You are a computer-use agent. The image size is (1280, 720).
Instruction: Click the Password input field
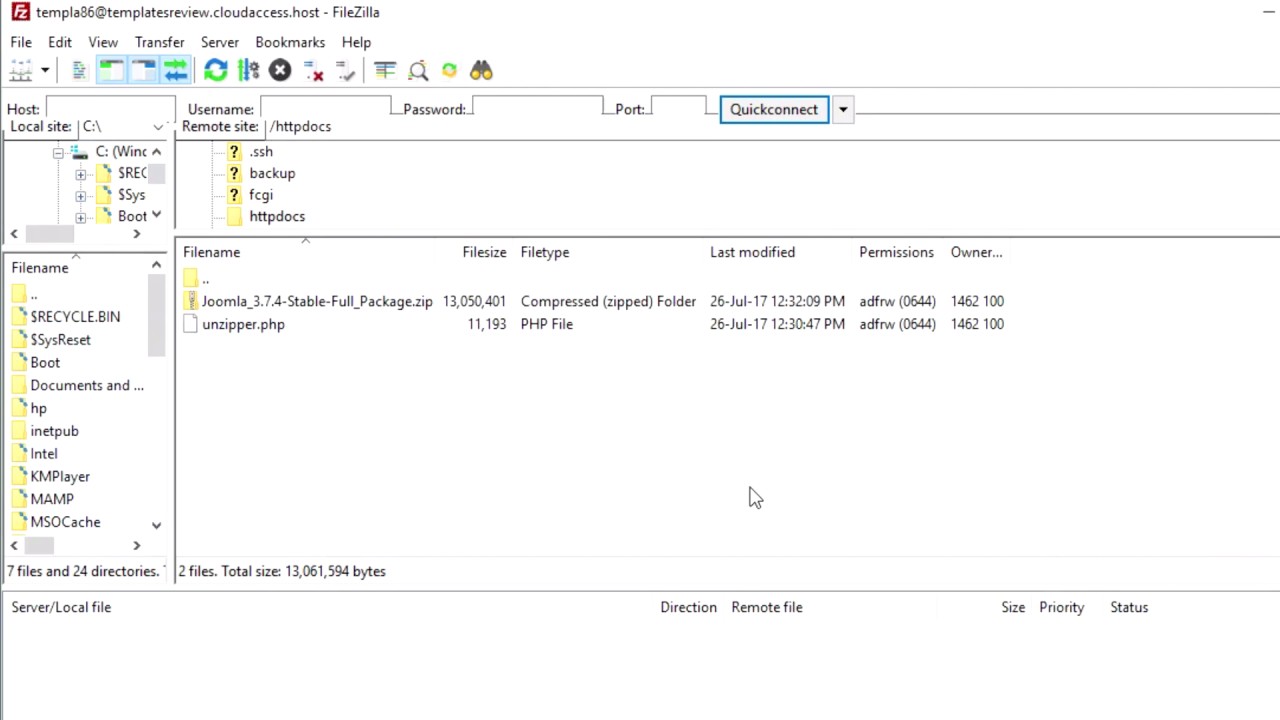click(x=537, y=109)
